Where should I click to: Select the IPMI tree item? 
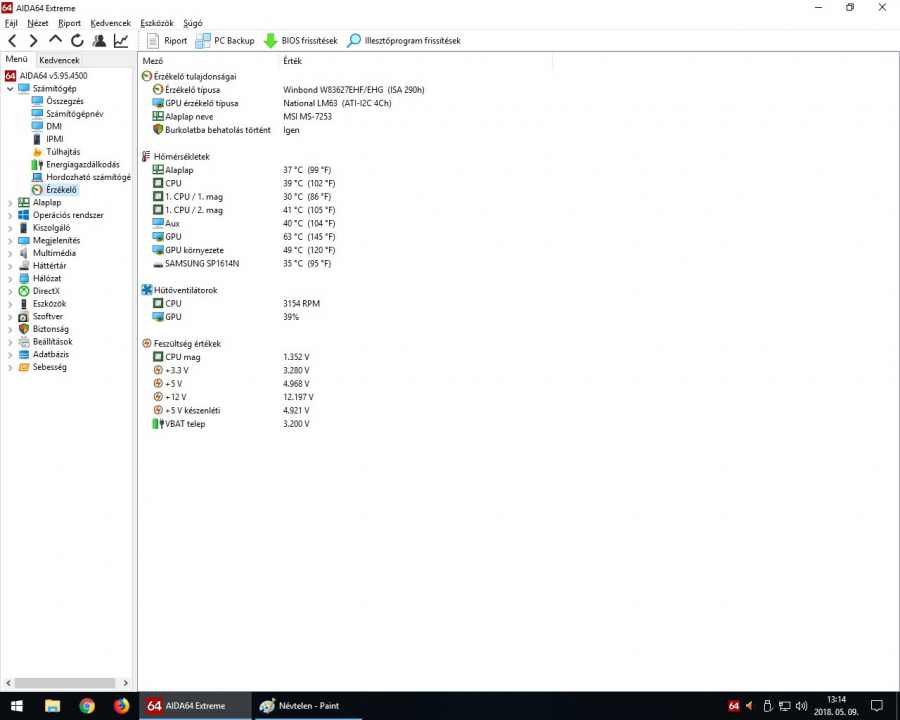tap(48, 139)
